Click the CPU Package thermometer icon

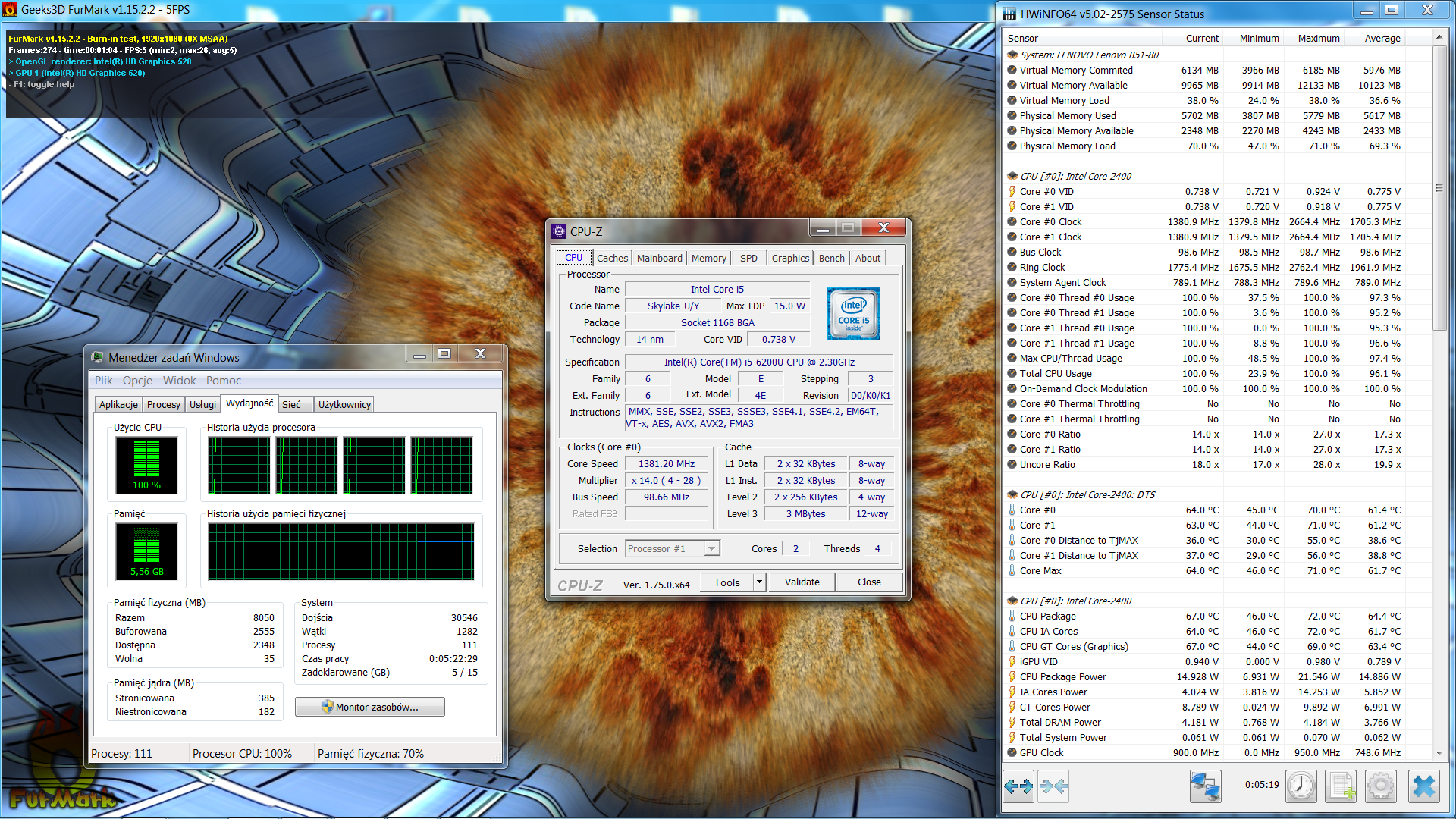click(1012, 616)
